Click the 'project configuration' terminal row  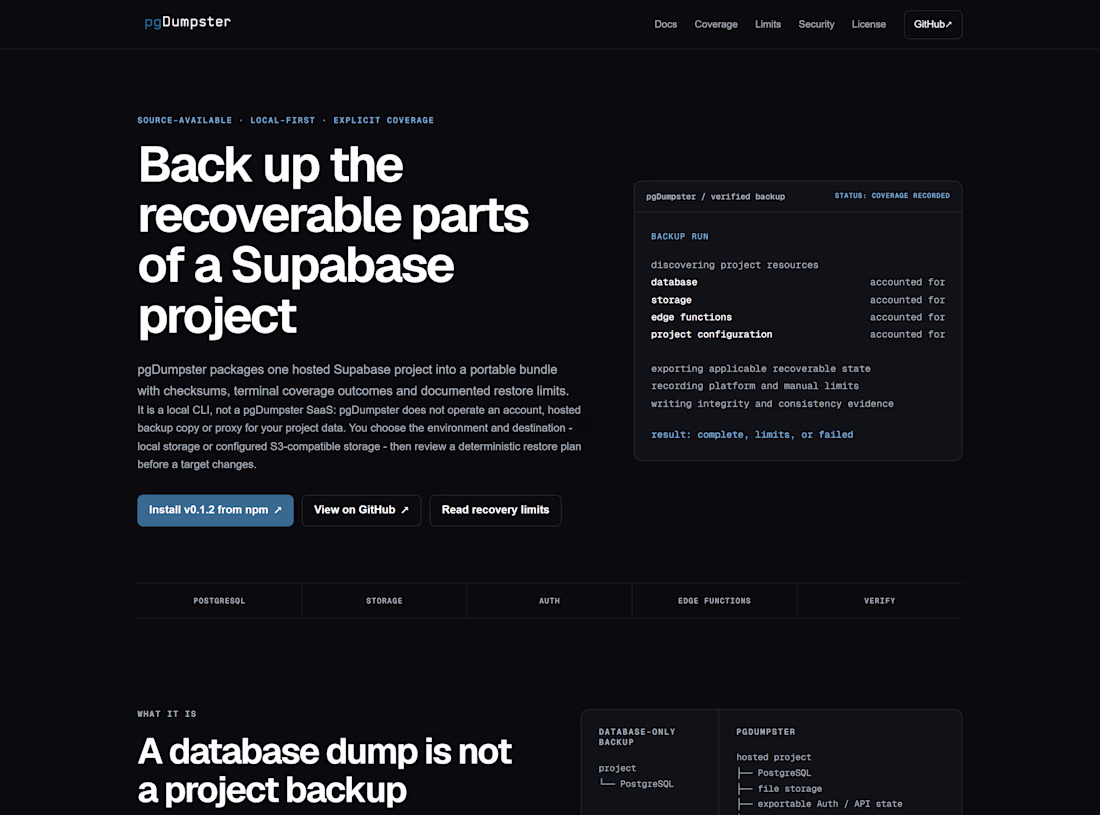tap(798, 335)
